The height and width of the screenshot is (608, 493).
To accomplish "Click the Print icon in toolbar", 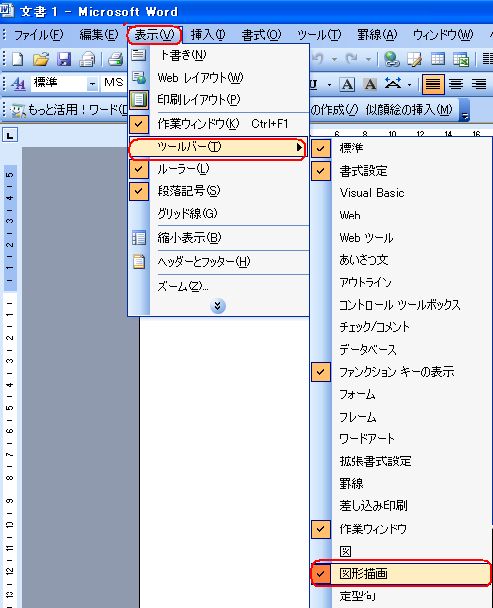I will (x=116, y=59).
